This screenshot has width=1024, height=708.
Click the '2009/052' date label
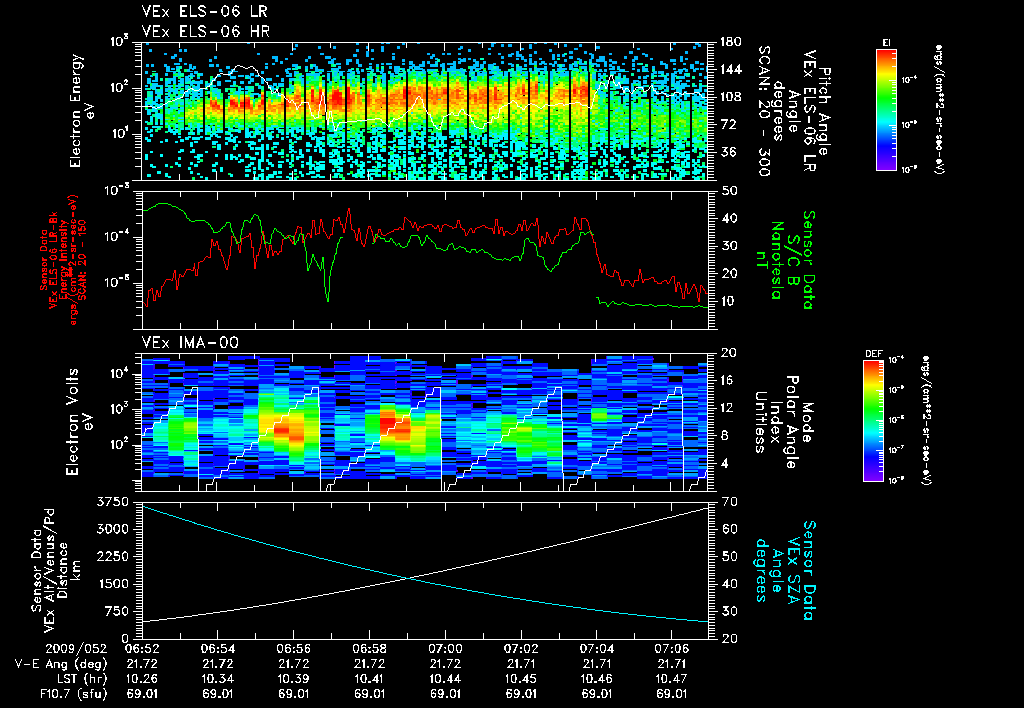point(76,649)
